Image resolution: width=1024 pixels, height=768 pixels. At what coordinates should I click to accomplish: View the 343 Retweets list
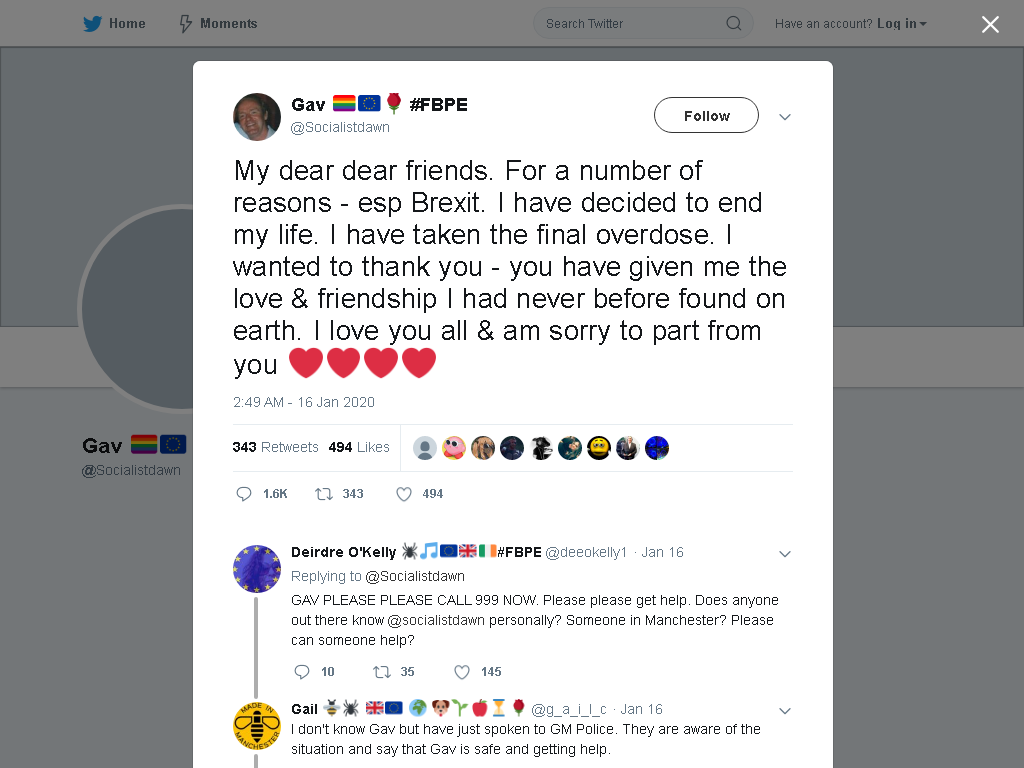(x=275, y=447)
